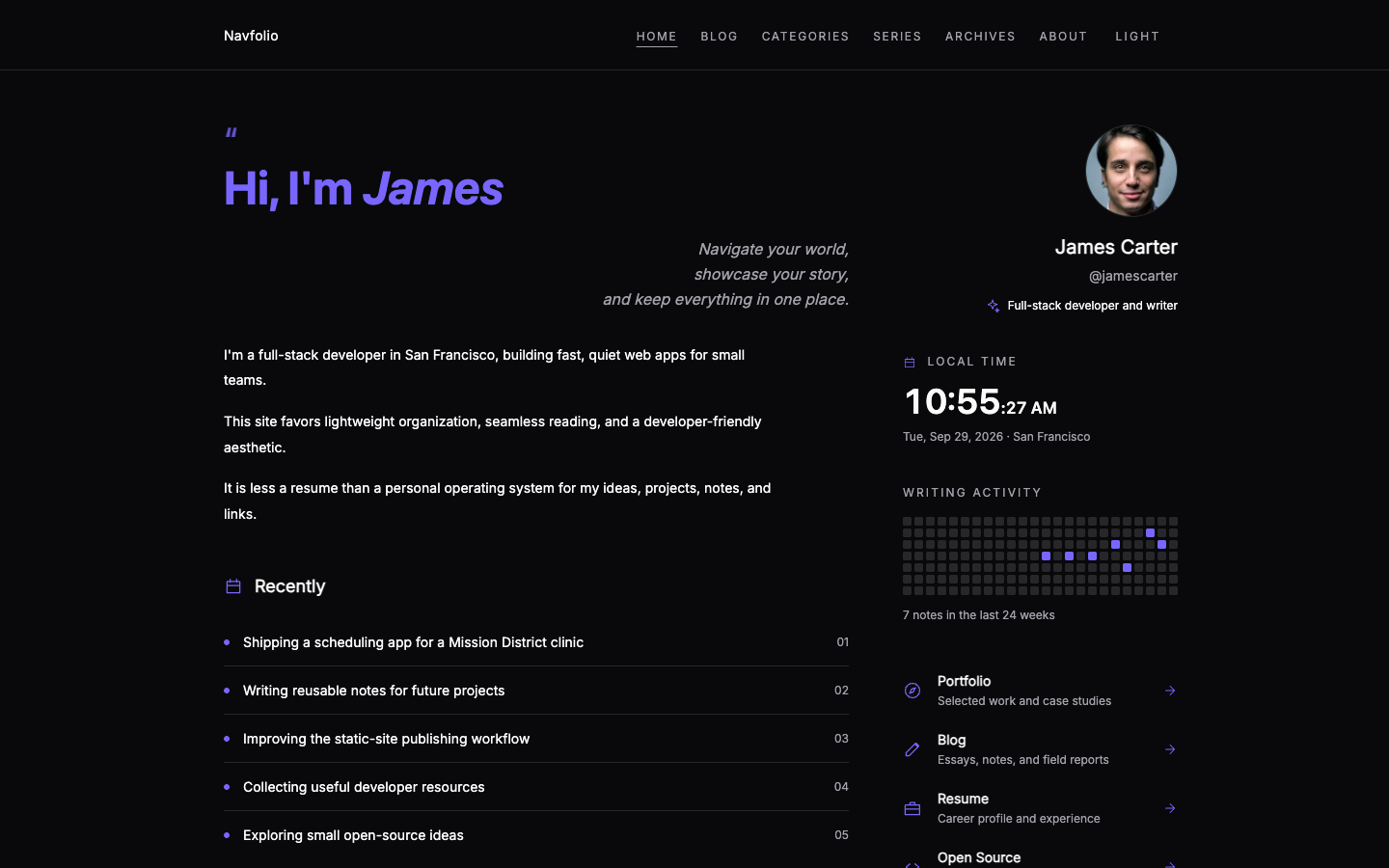The height and width of the screenshot is (868, 1389).
Task: Click '7 notes in the last 24 weeks'
Action: pyautogui.click(x=979, y=615)
